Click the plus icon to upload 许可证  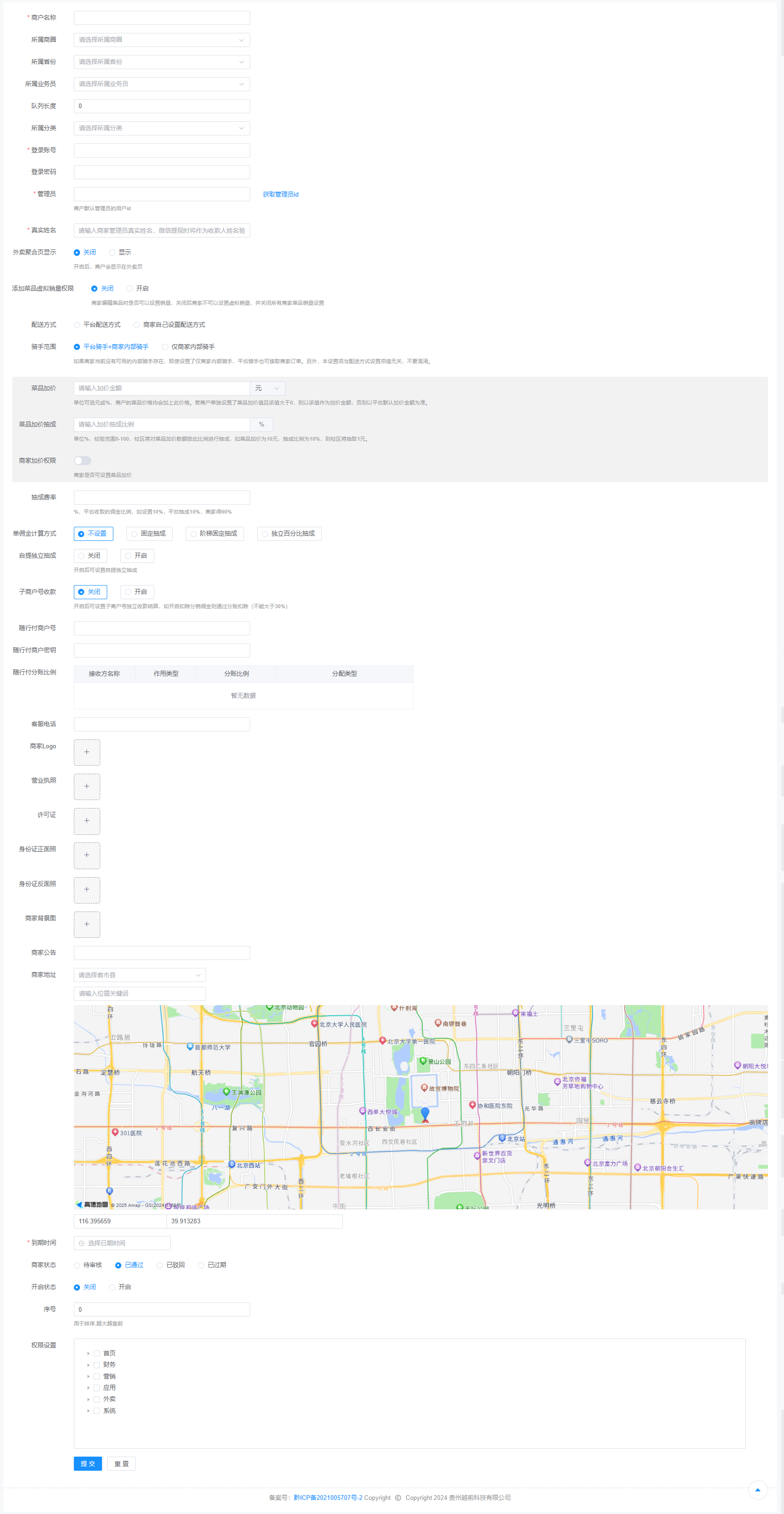coord(87,821)
